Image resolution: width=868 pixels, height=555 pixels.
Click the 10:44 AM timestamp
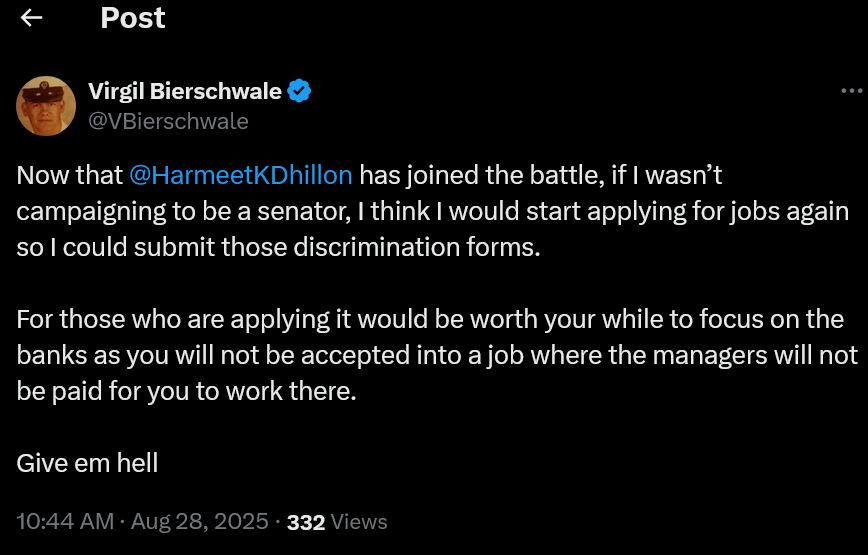pos(64,521)
